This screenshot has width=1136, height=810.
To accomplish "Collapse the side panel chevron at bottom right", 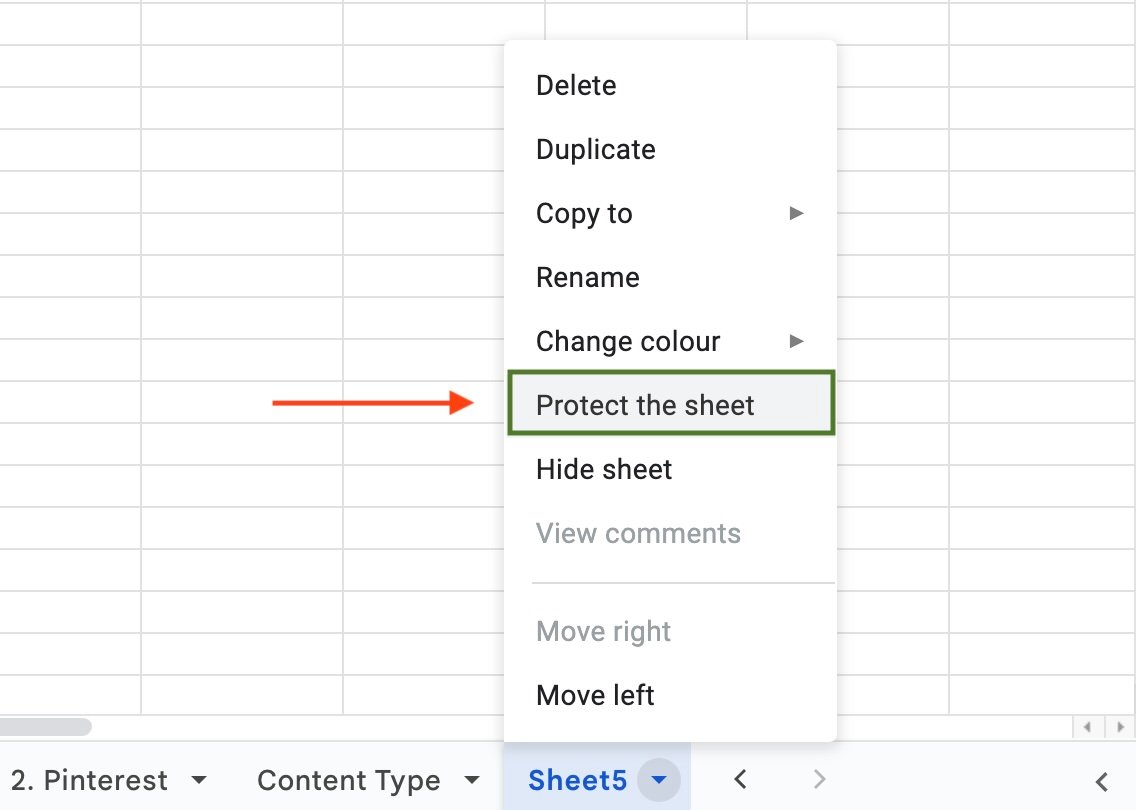I will pyautogui.click(x=1102, y=781).
